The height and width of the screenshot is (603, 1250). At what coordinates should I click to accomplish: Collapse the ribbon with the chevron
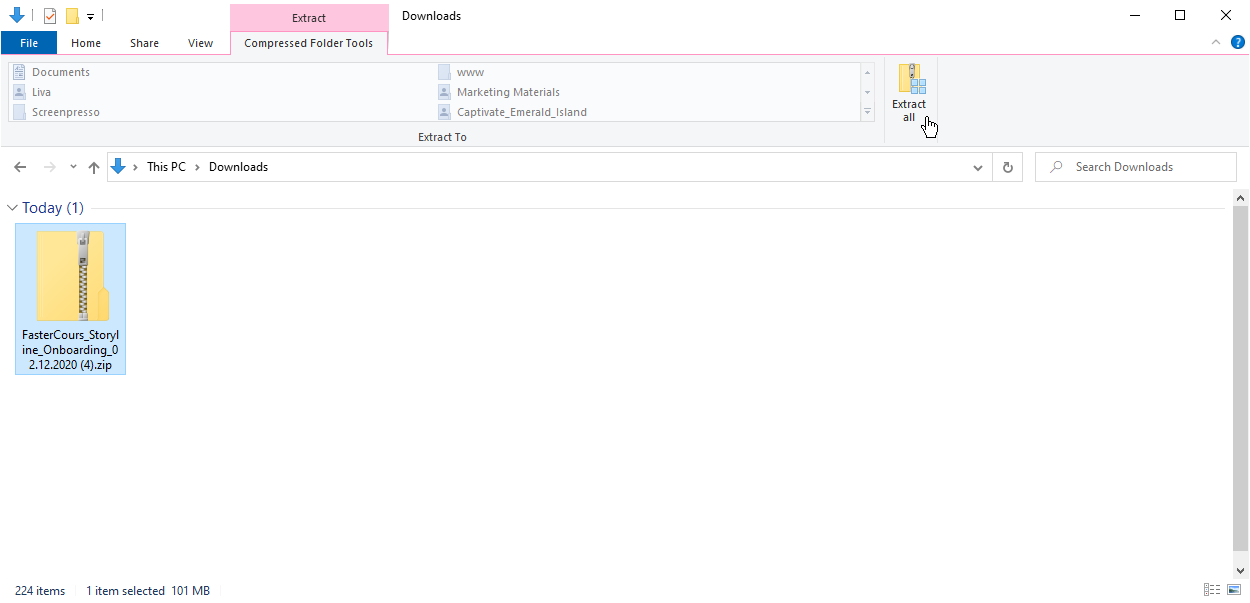(x=1216, y=42)
